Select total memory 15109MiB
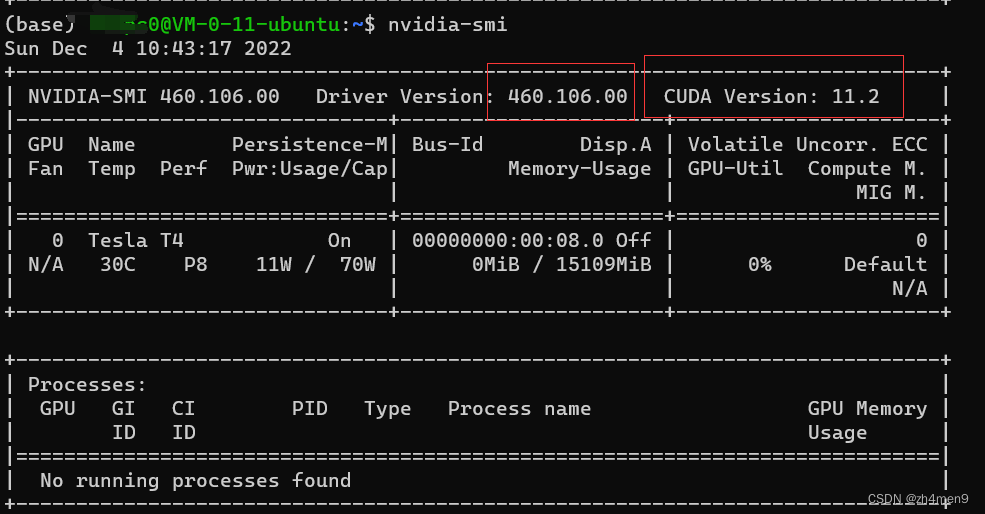Screen dimensions: 985x514 (604, 265)
